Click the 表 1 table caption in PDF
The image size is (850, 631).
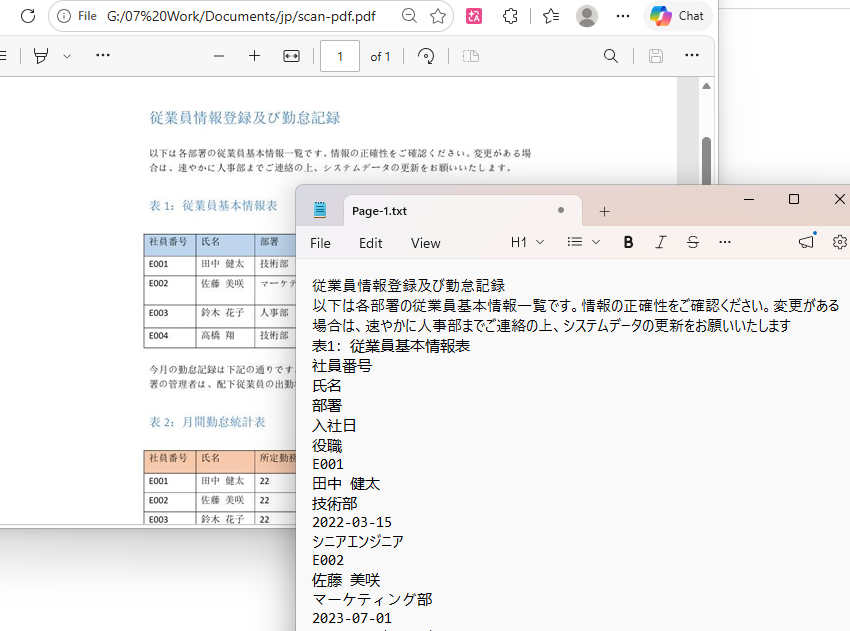[213, 205]
